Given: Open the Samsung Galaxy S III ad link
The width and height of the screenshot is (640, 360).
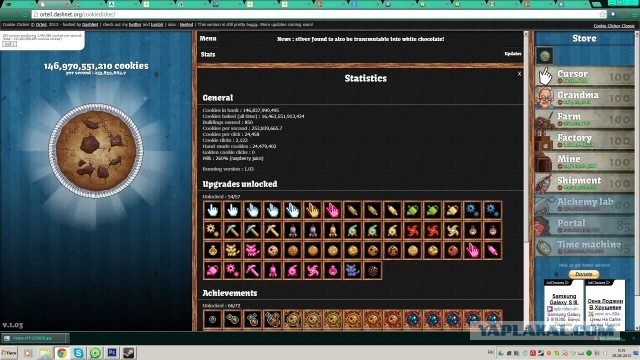Looking at the screenshot, I should tap(564, 299).
